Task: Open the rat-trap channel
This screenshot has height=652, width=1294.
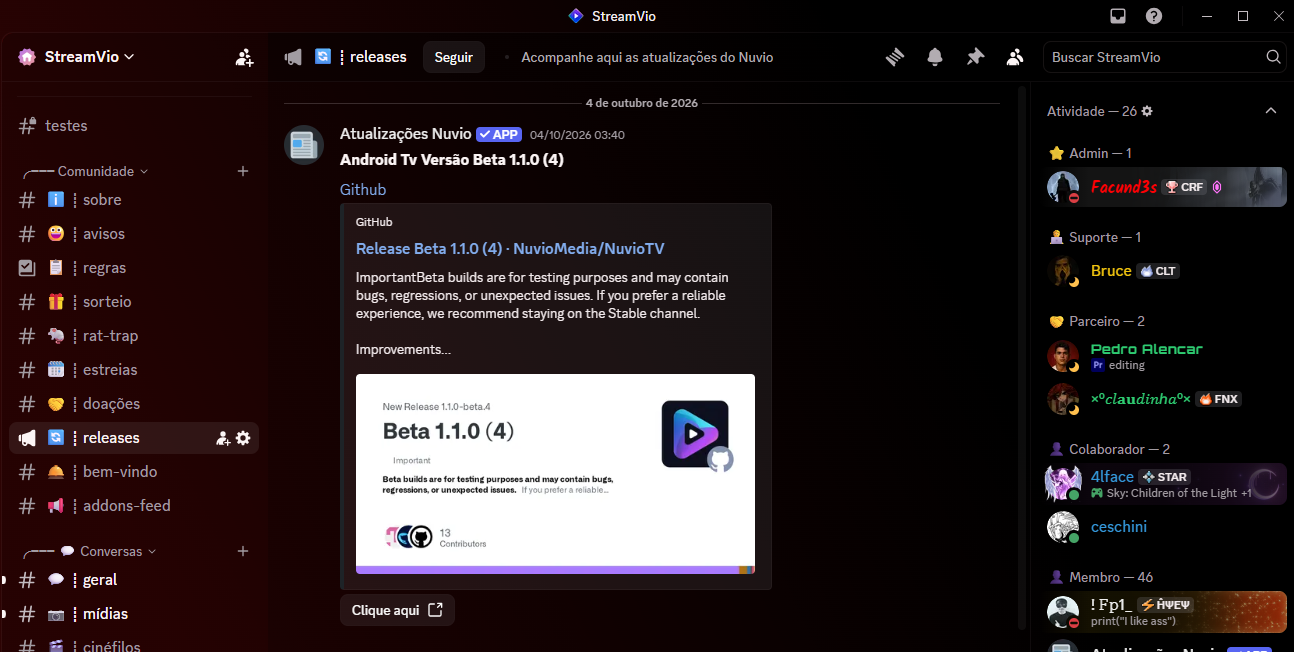Action: (134, 336)
